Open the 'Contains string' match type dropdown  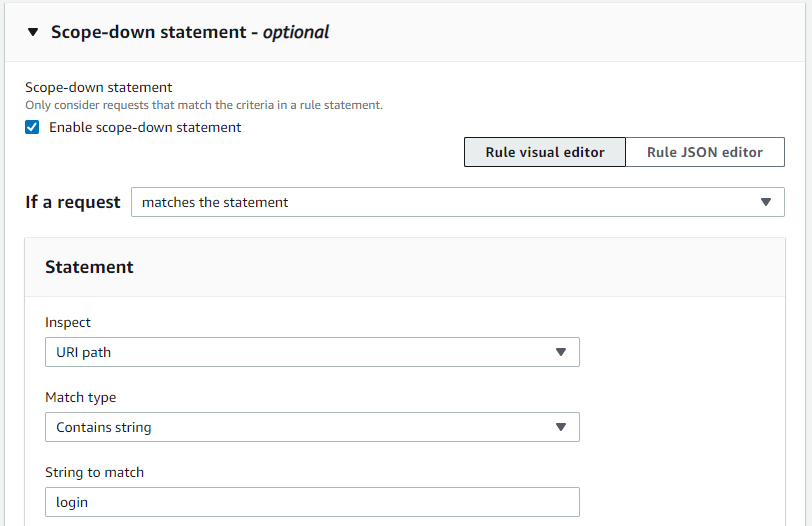pyautogui.click(x=300, y=427)
